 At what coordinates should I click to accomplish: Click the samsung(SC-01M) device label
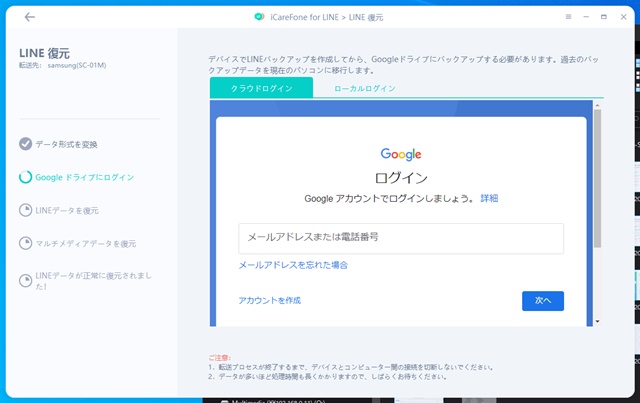[x=77, y=65]
